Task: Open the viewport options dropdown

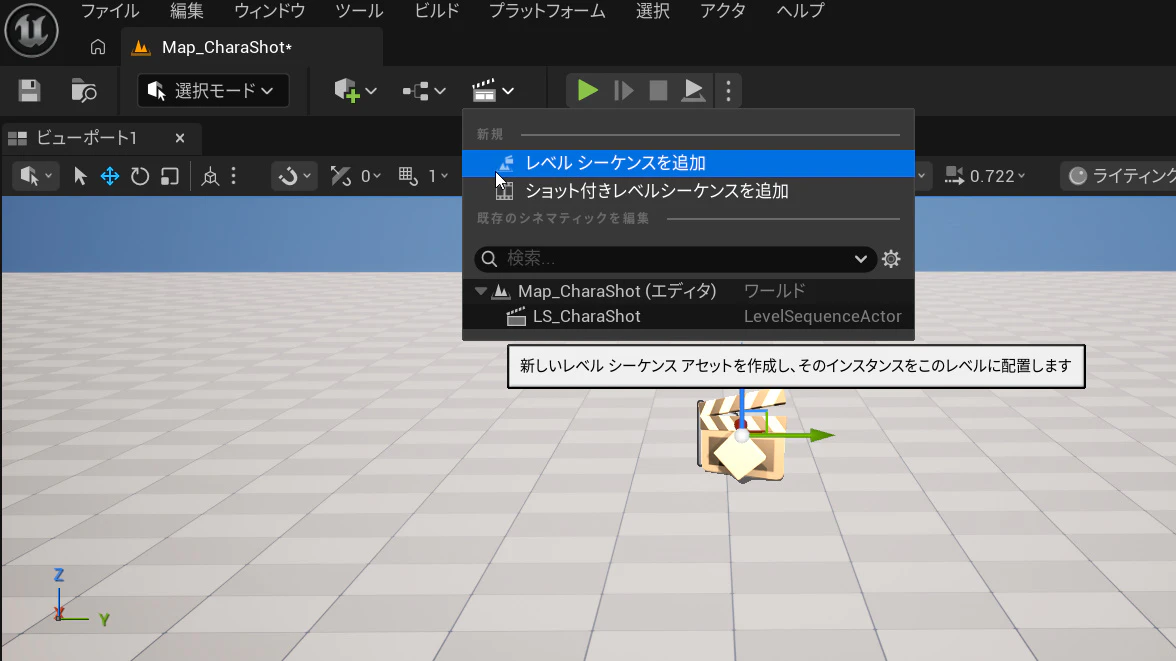Action: point(36,176)
